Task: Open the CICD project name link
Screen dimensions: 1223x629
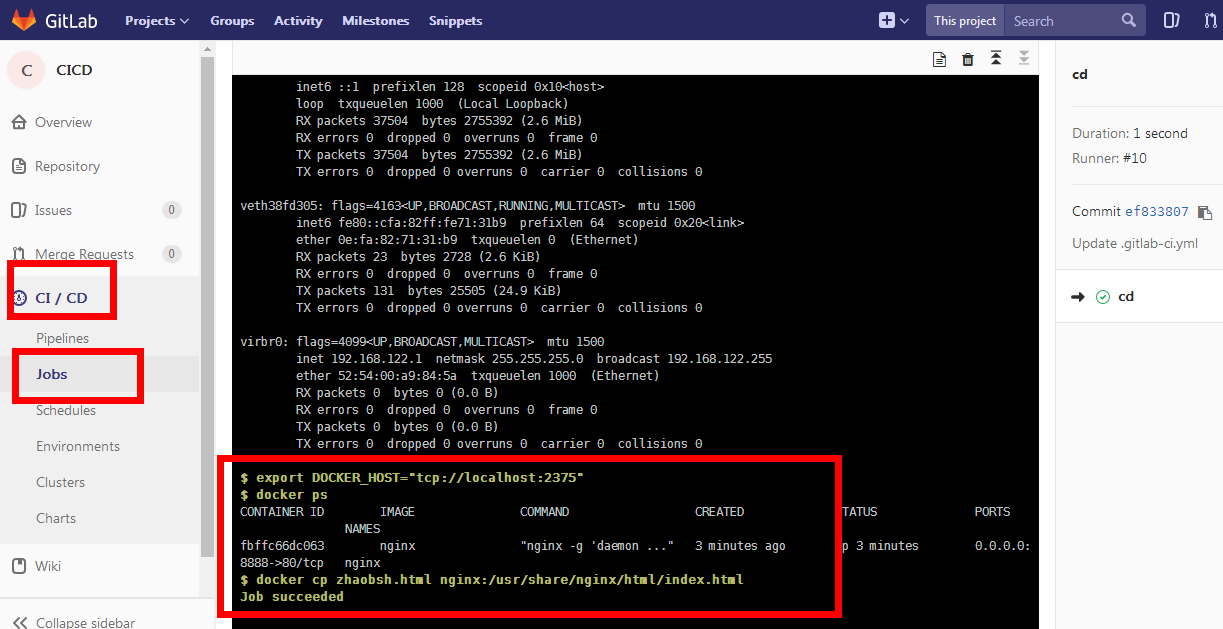Action: pyautogui.click(x=74, y=70)
